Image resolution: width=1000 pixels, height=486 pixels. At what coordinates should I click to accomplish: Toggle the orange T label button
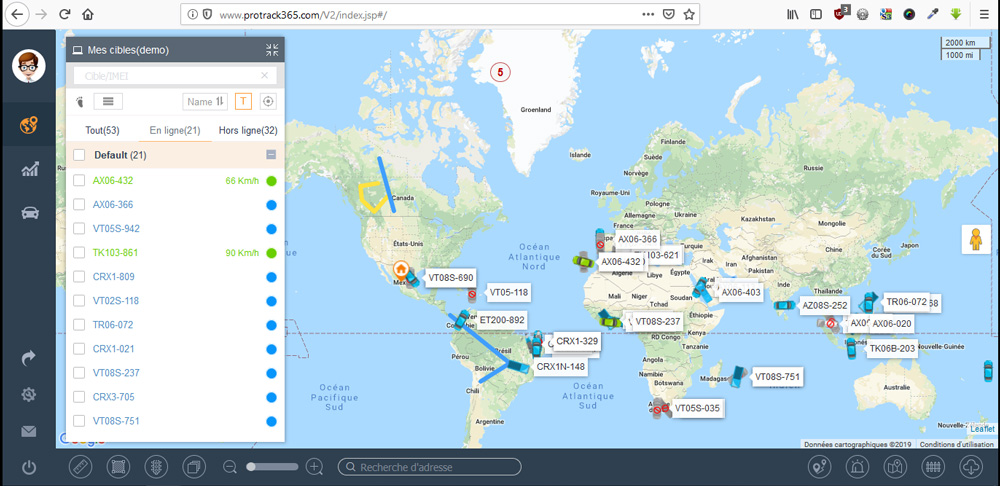tap(243, 101)
